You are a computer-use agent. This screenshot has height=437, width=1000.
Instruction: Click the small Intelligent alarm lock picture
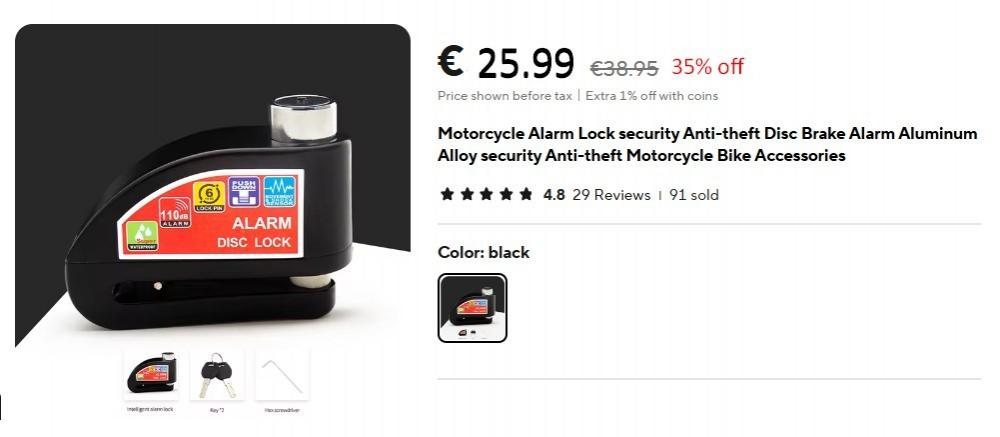tap(150, 375)
